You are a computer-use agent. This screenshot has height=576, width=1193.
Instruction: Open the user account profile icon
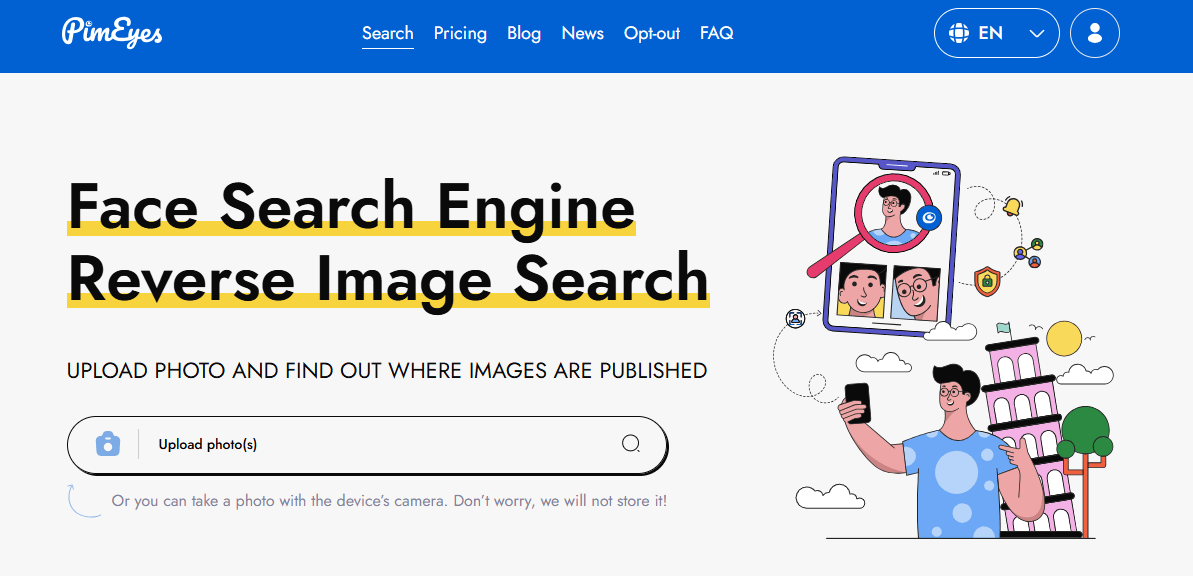(x=1094, y=34)
